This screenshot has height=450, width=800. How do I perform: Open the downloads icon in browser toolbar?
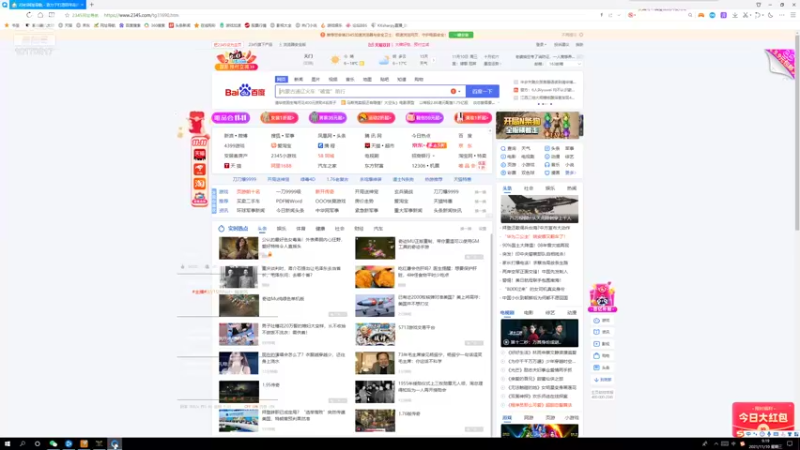(x=735, y=15)
